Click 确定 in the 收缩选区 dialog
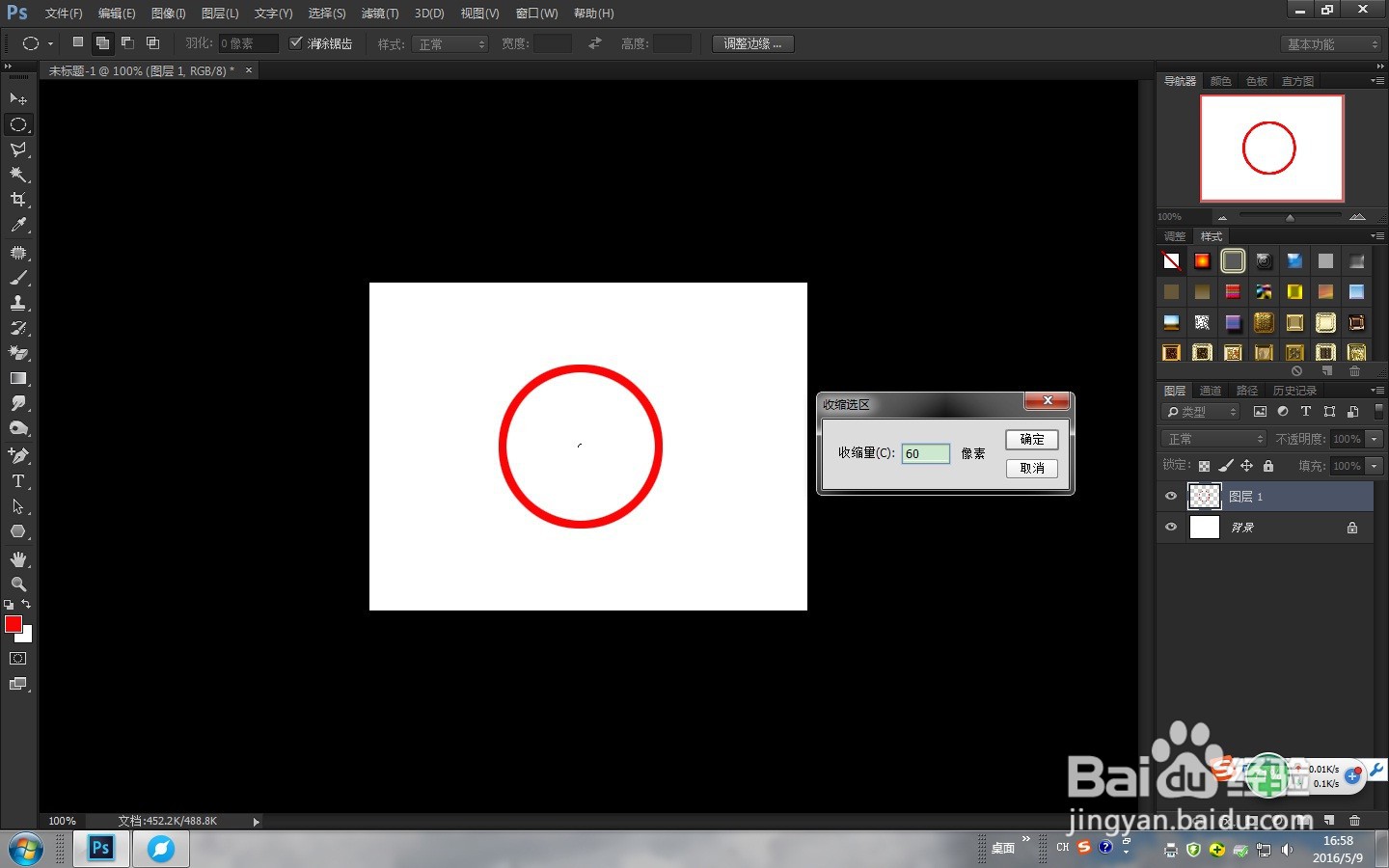This screenshot has height=868, width=1389. (1032, 440)
